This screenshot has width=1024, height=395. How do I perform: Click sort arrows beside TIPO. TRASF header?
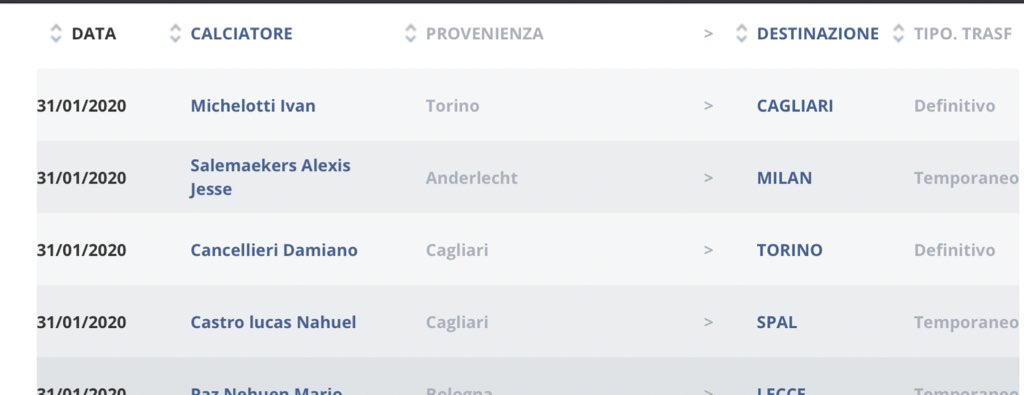[899, 34]
